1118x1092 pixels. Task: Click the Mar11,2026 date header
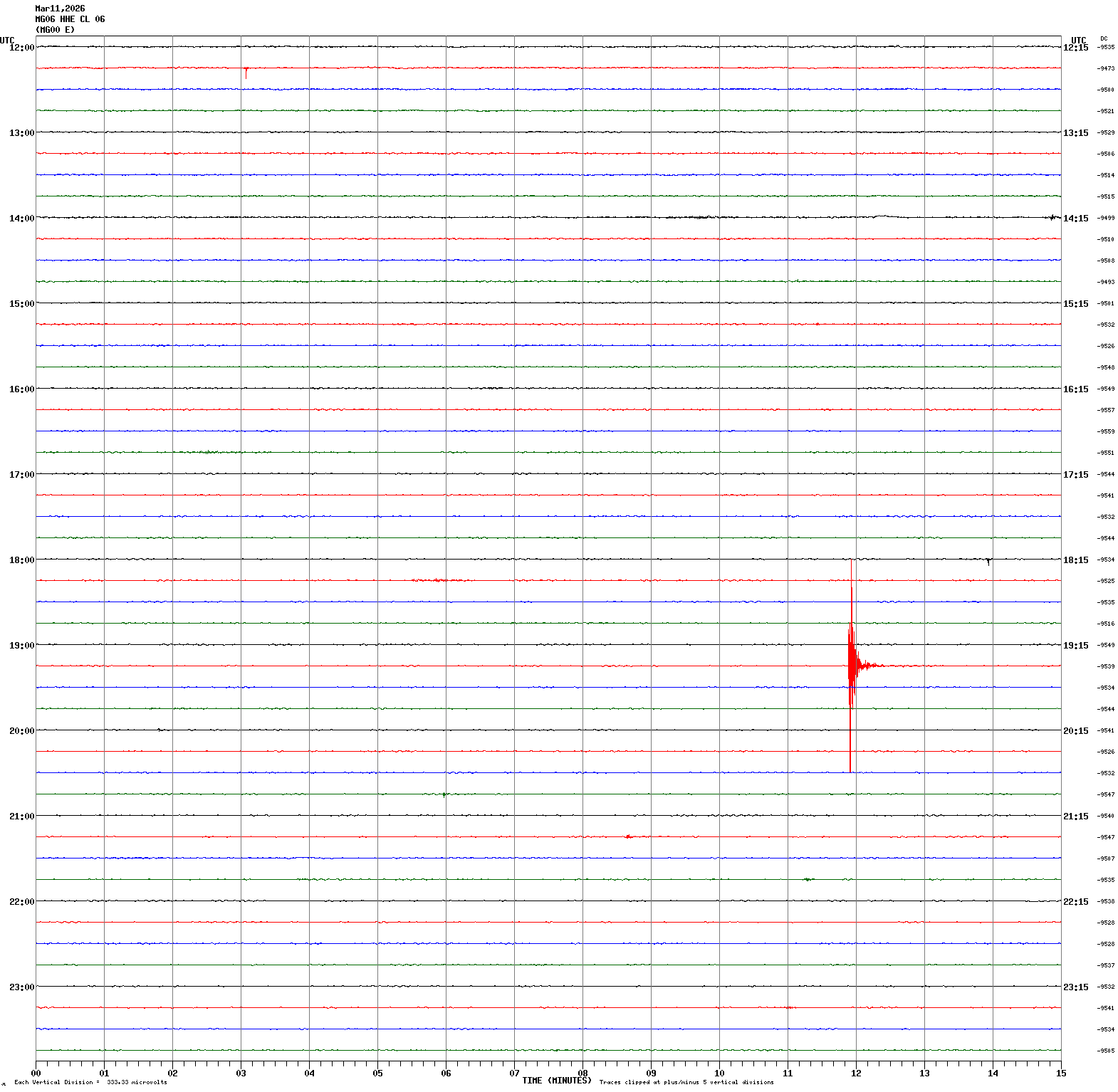pos(60,9)
